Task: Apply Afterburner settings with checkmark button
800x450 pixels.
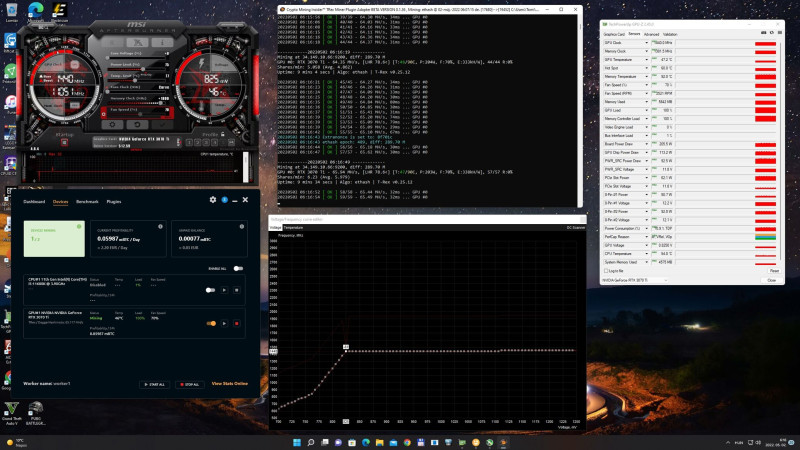Action: point(162,124)
